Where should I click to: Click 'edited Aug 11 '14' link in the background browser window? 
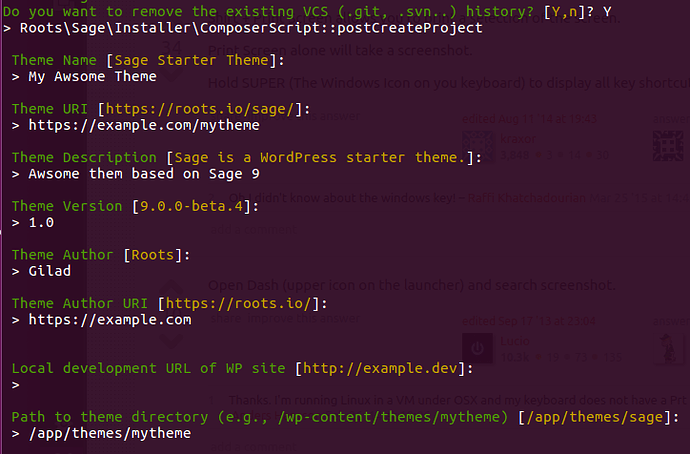click(529, 119)
